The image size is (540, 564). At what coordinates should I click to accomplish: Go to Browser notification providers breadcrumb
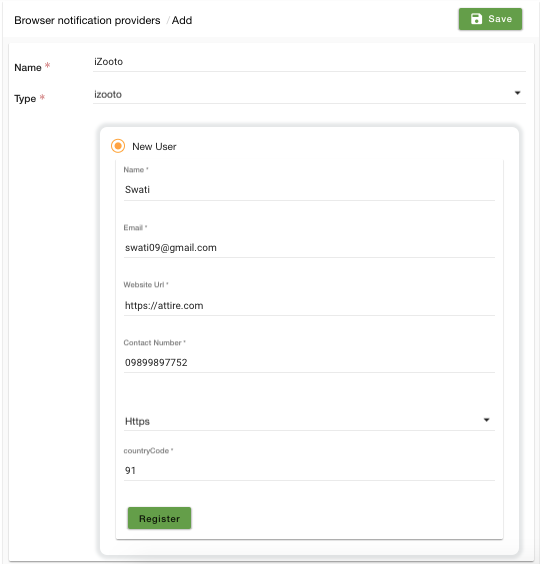[87, 20]
